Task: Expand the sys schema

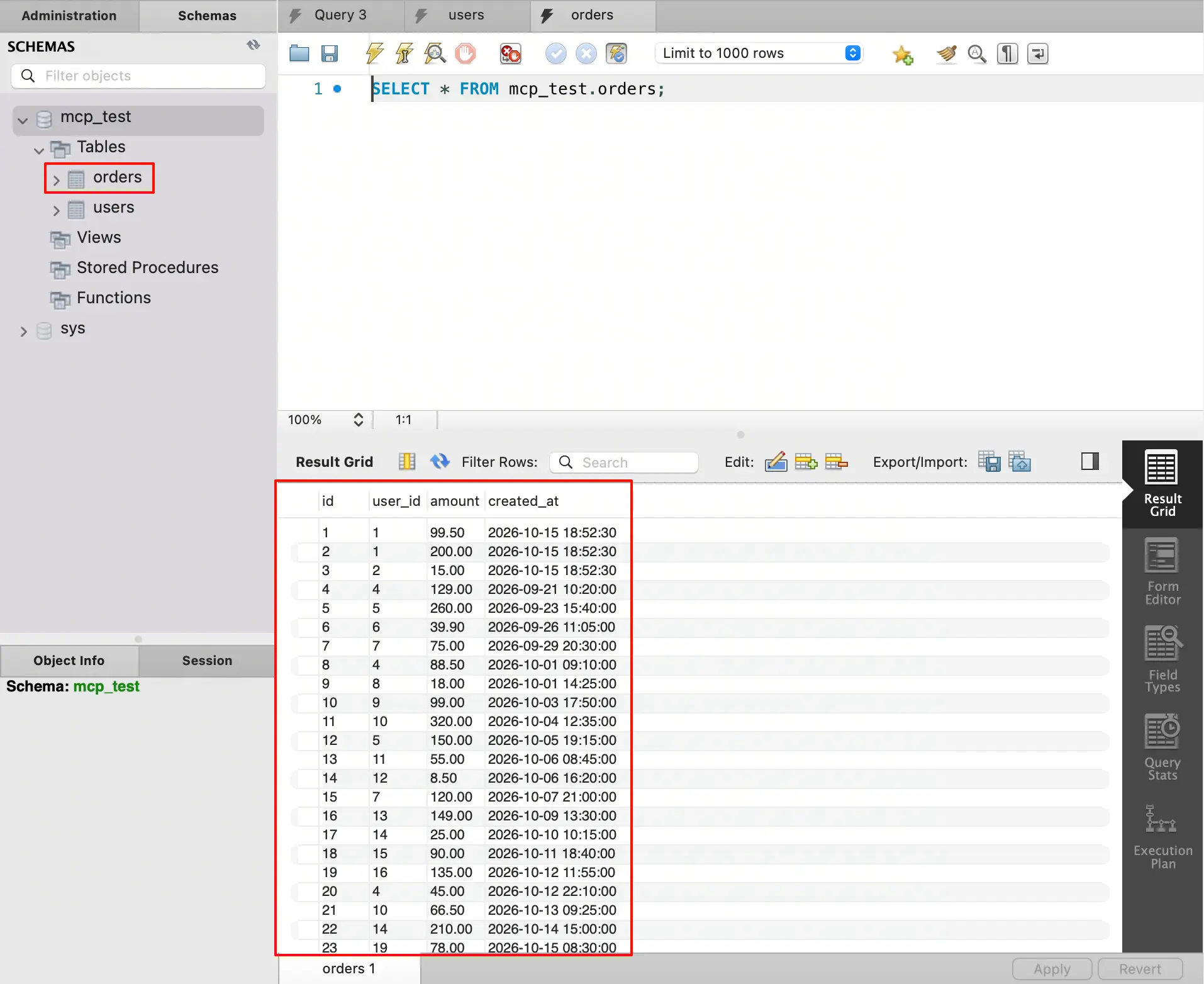Action: point(23,332)
